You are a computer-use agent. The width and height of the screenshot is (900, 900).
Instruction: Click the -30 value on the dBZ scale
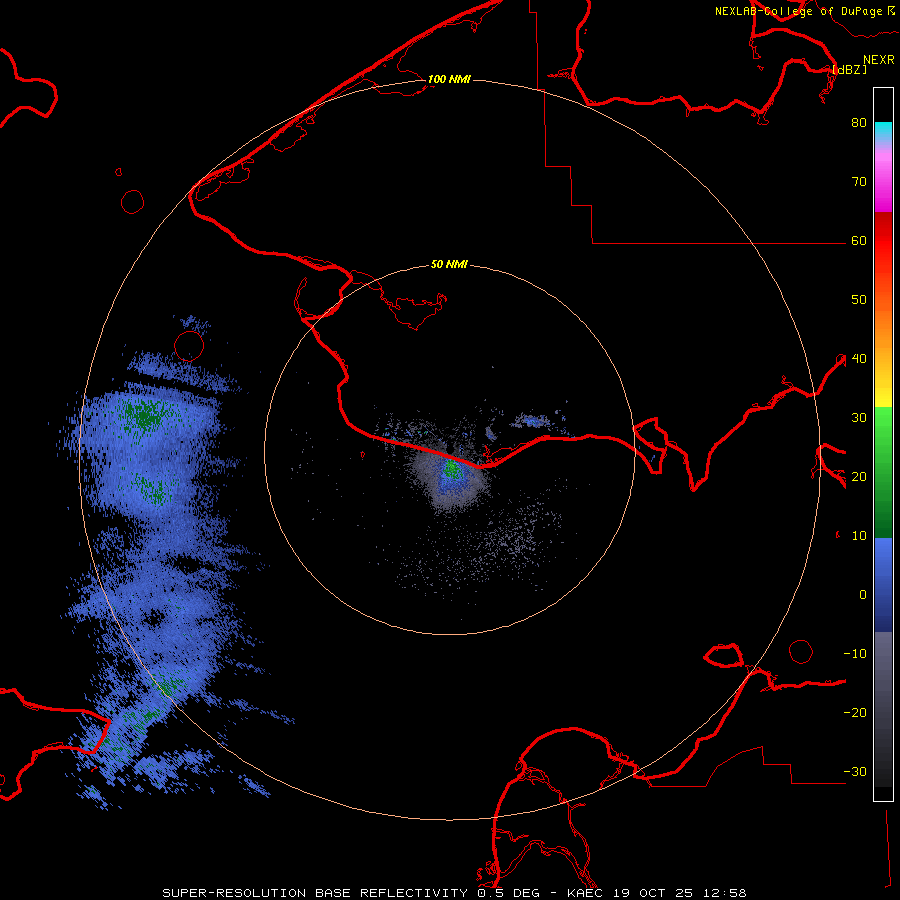tap(855, 771)
